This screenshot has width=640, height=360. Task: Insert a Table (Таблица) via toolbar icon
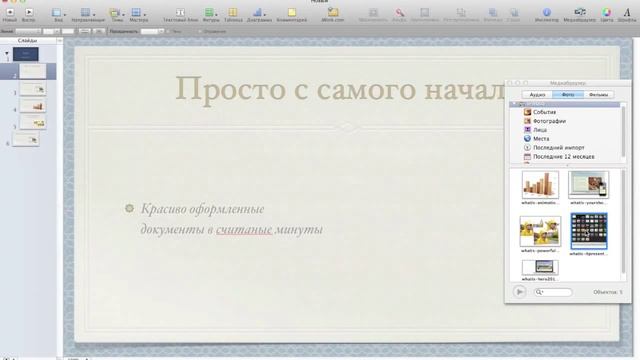(233, 13)
